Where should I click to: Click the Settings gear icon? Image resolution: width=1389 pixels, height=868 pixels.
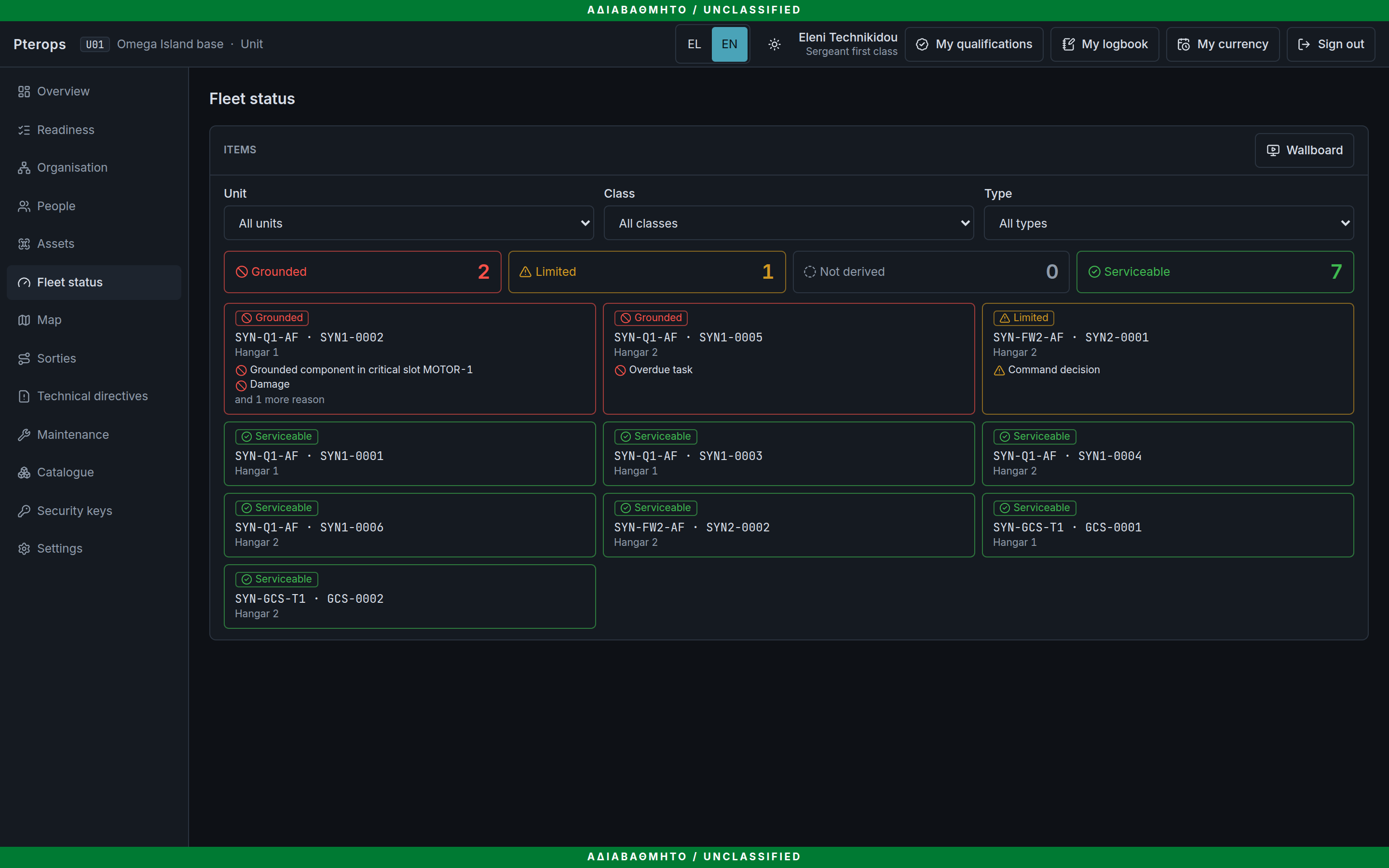coord(24,549)
